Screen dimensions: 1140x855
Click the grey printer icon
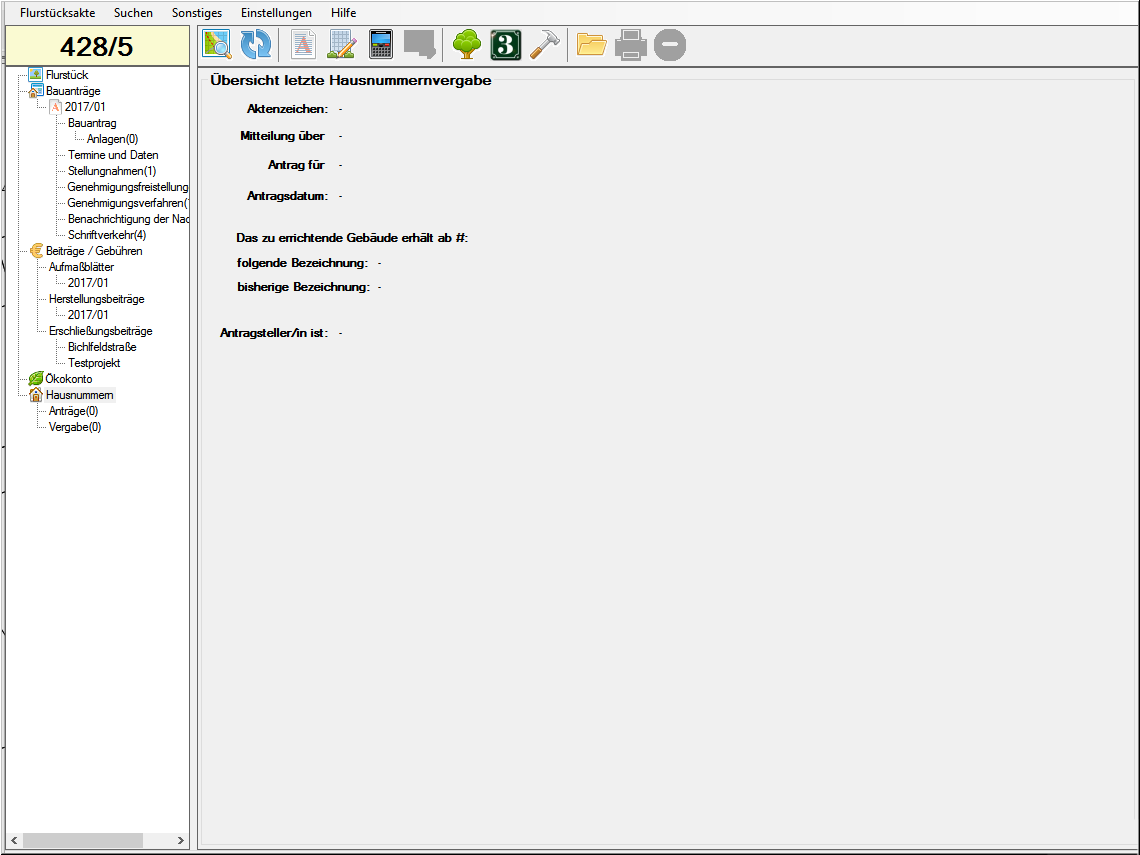coord(631,44)
